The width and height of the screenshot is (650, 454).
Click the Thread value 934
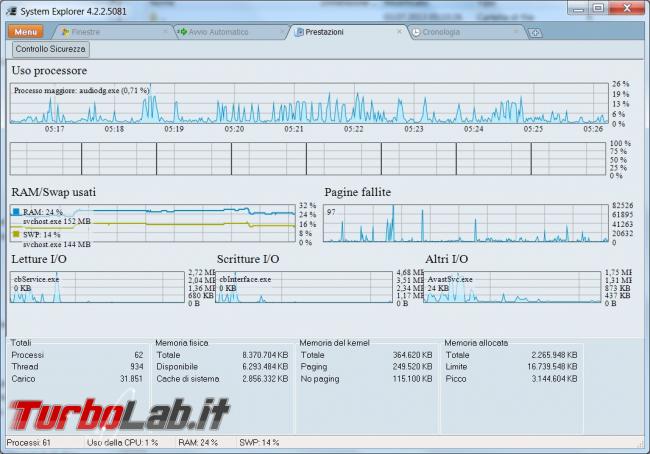coord(136,367)
